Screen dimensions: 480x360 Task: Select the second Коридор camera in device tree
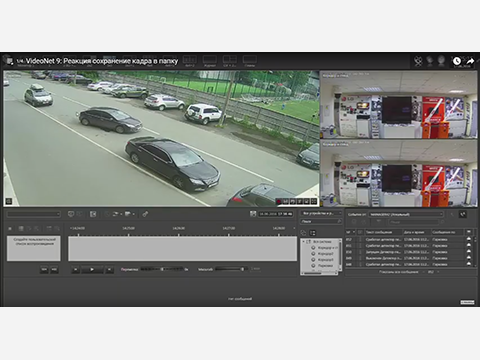(322, 254)
